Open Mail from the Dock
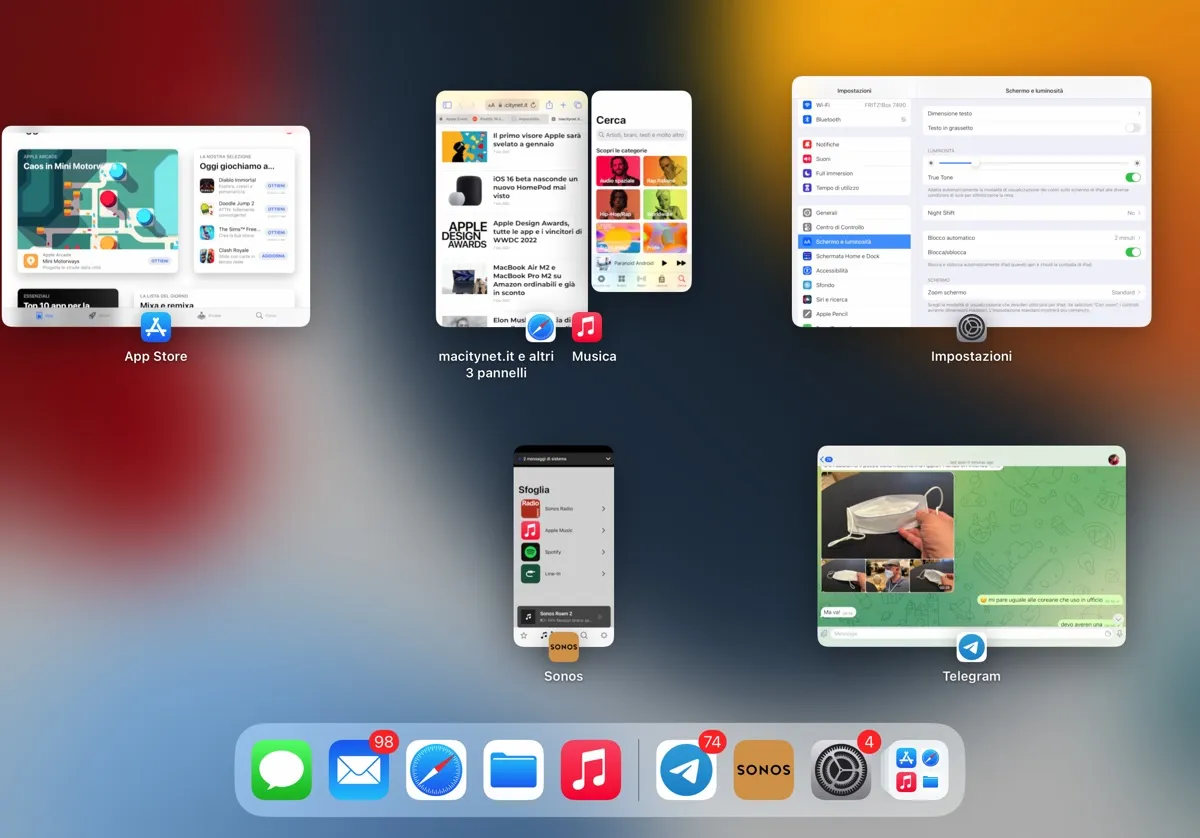This screenshot has width=1200, height=838. (359, 770)
